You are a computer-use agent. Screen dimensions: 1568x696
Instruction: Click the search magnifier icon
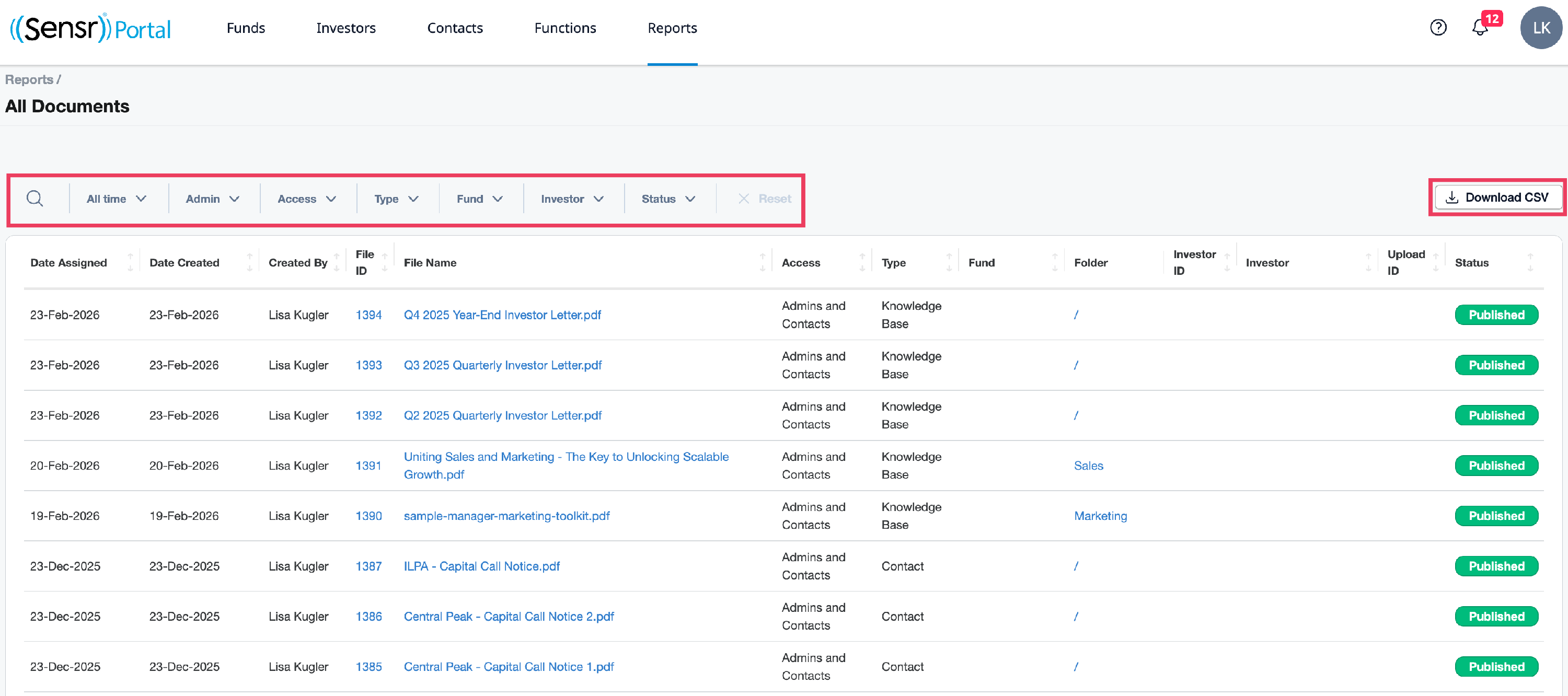[x=34, y=199]
